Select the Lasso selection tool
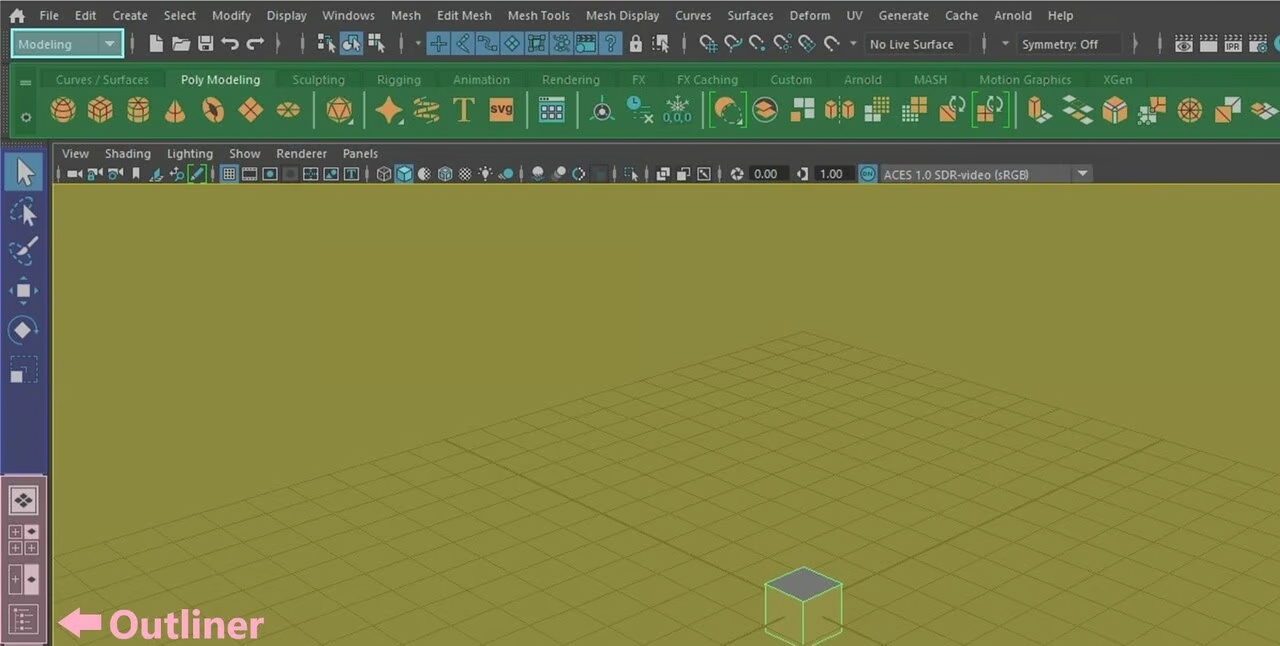 pyautogui.click(x=23, y=211)
